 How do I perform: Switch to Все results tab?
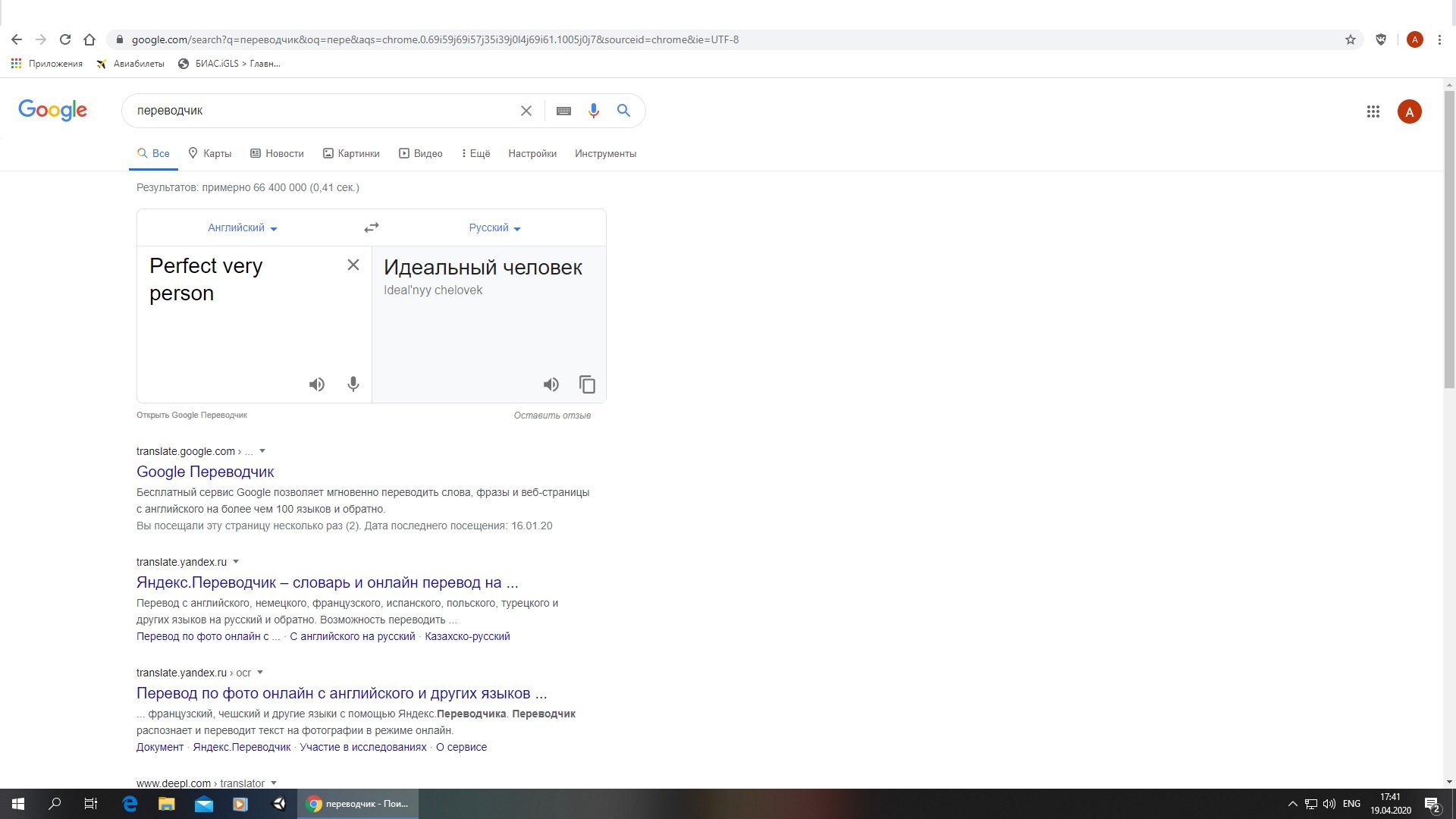pyautogui.click(x=153, y=153)
